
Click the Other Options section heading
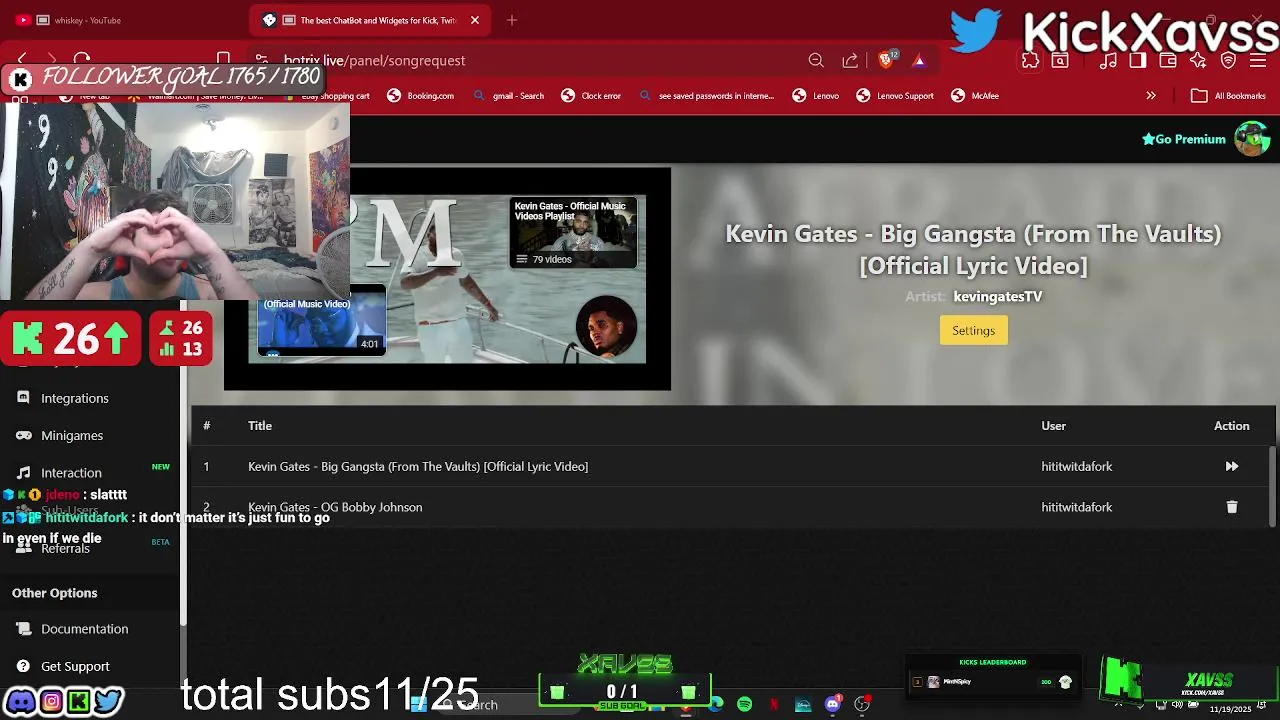[x=55, y=593]
